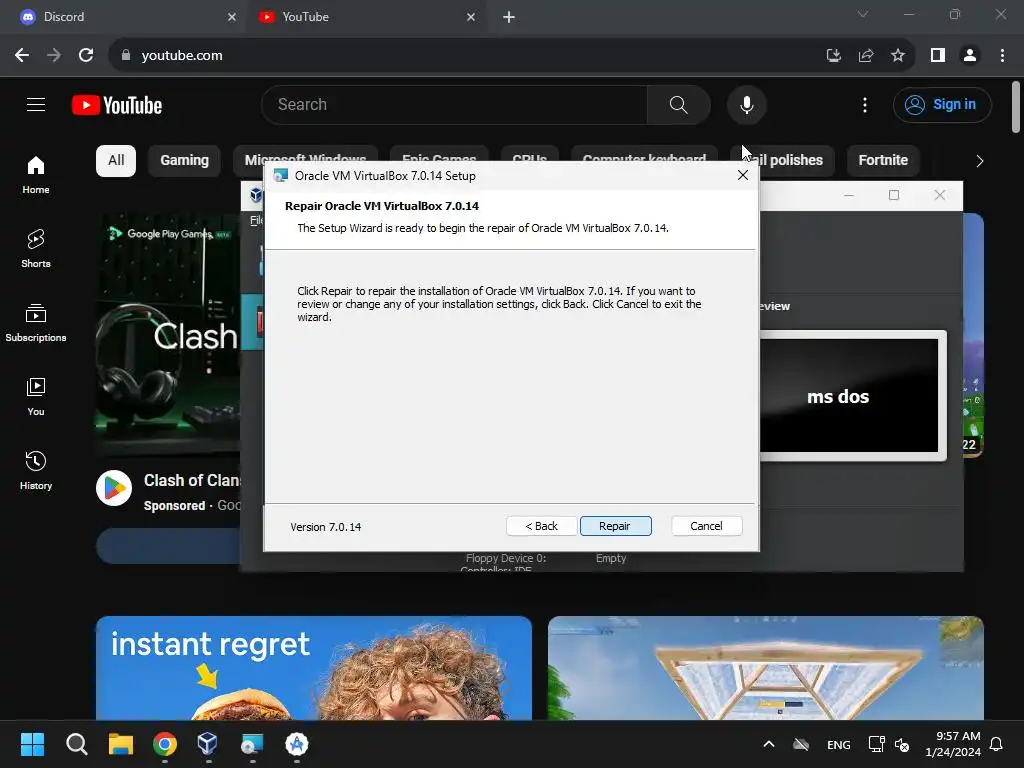Click the YouTube logo
This screenshot has height=768, width=1024.
pyautogui.click(x=117, y=105)
